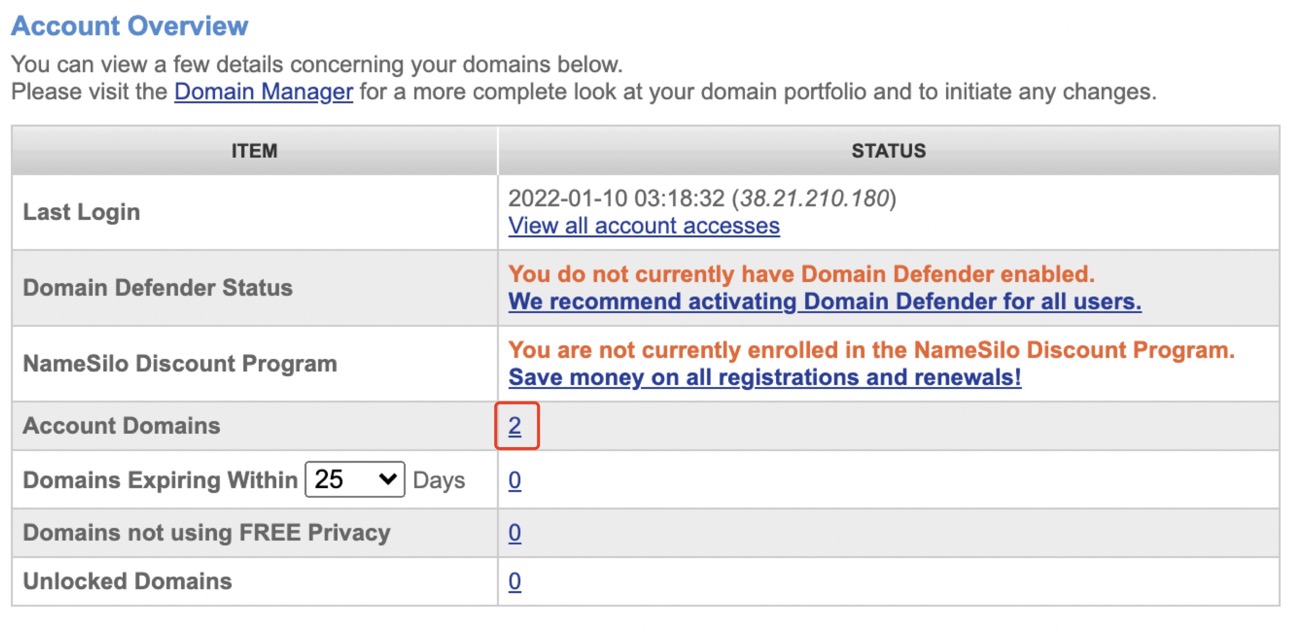
Task: Click the ITEM column header
Action: coord(254,151)
